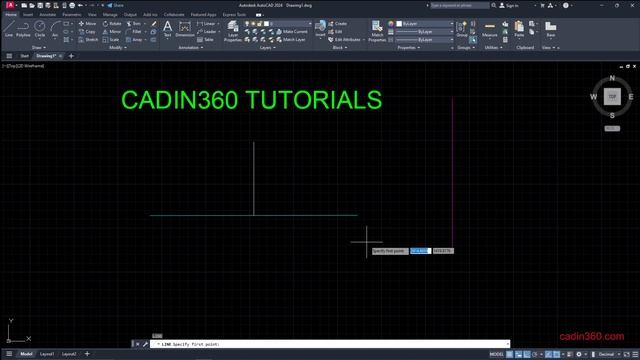This screenshot has width=640, height=360.
Task: Expand the Properties panel
Action: (409, 48)
